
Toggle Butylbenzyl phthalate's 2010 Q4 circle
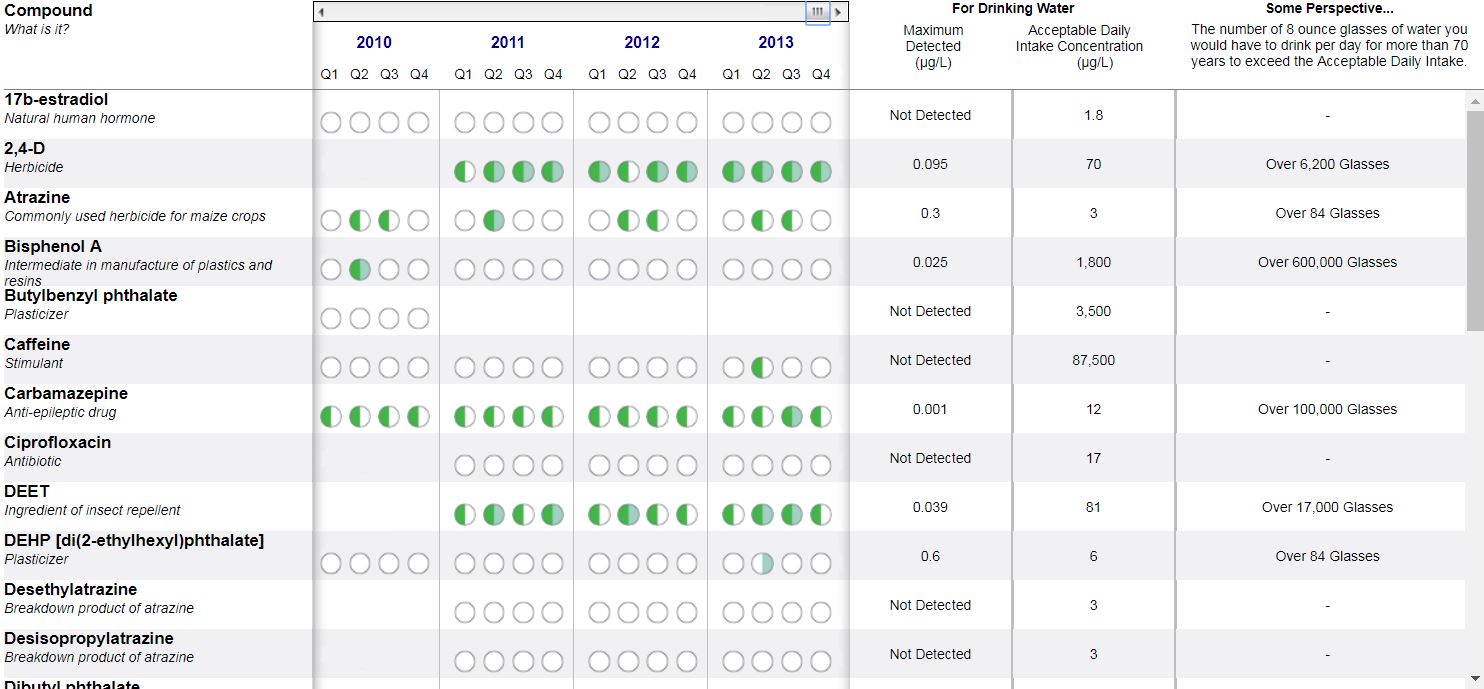419,318
